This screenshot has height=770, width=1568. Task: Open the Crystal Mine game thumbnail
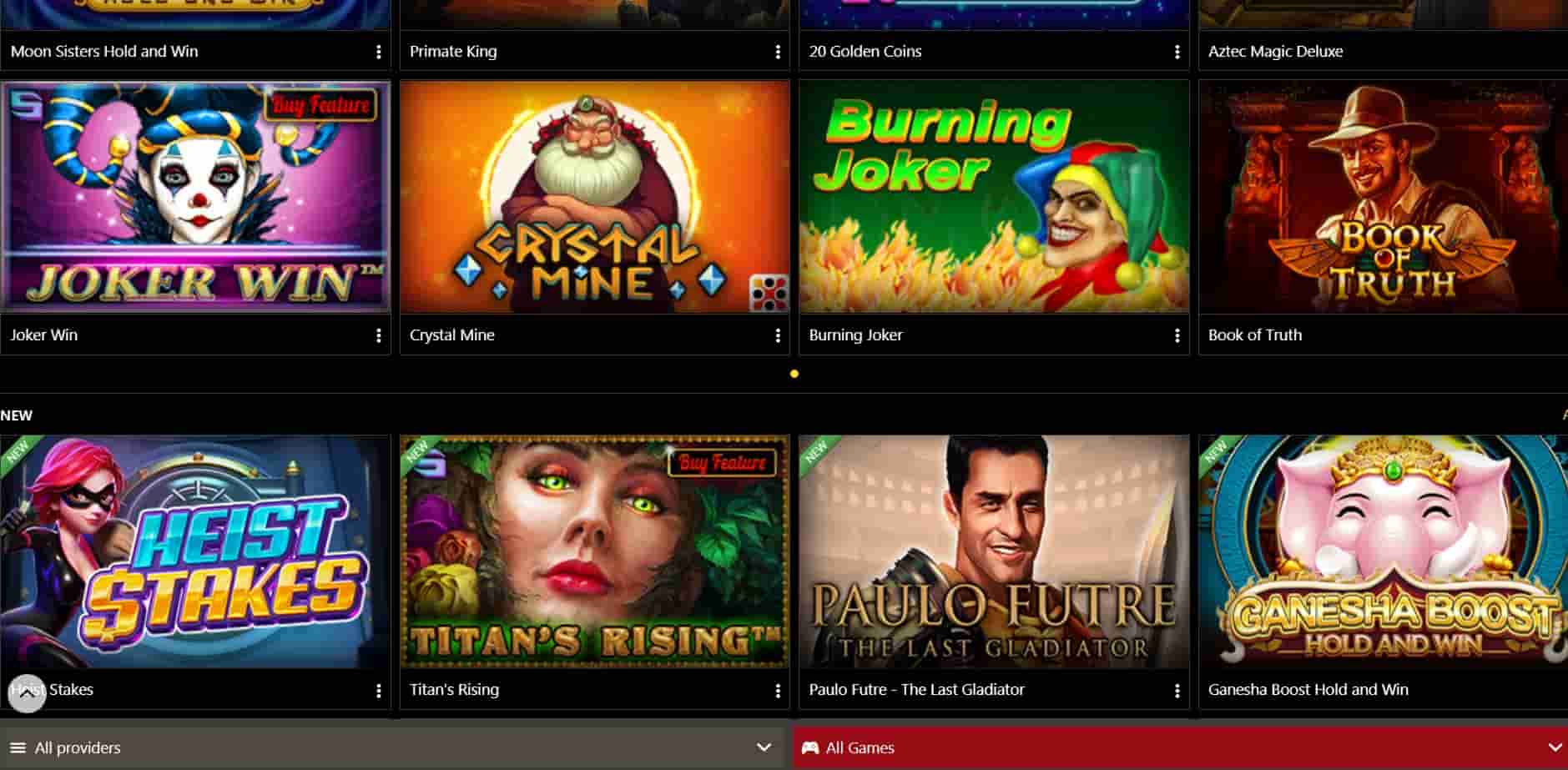click(594, 198)
